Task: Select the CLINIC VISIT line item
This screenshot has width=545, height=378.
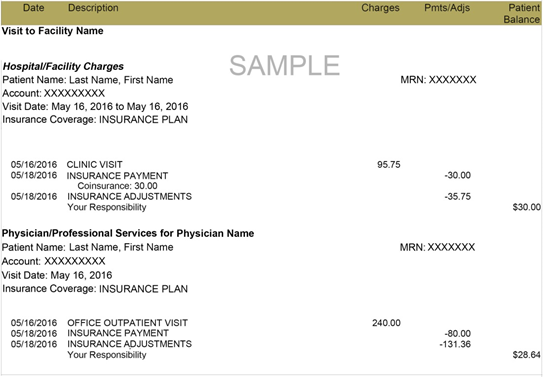Action: pyautogui.click(x=95, y=165)
